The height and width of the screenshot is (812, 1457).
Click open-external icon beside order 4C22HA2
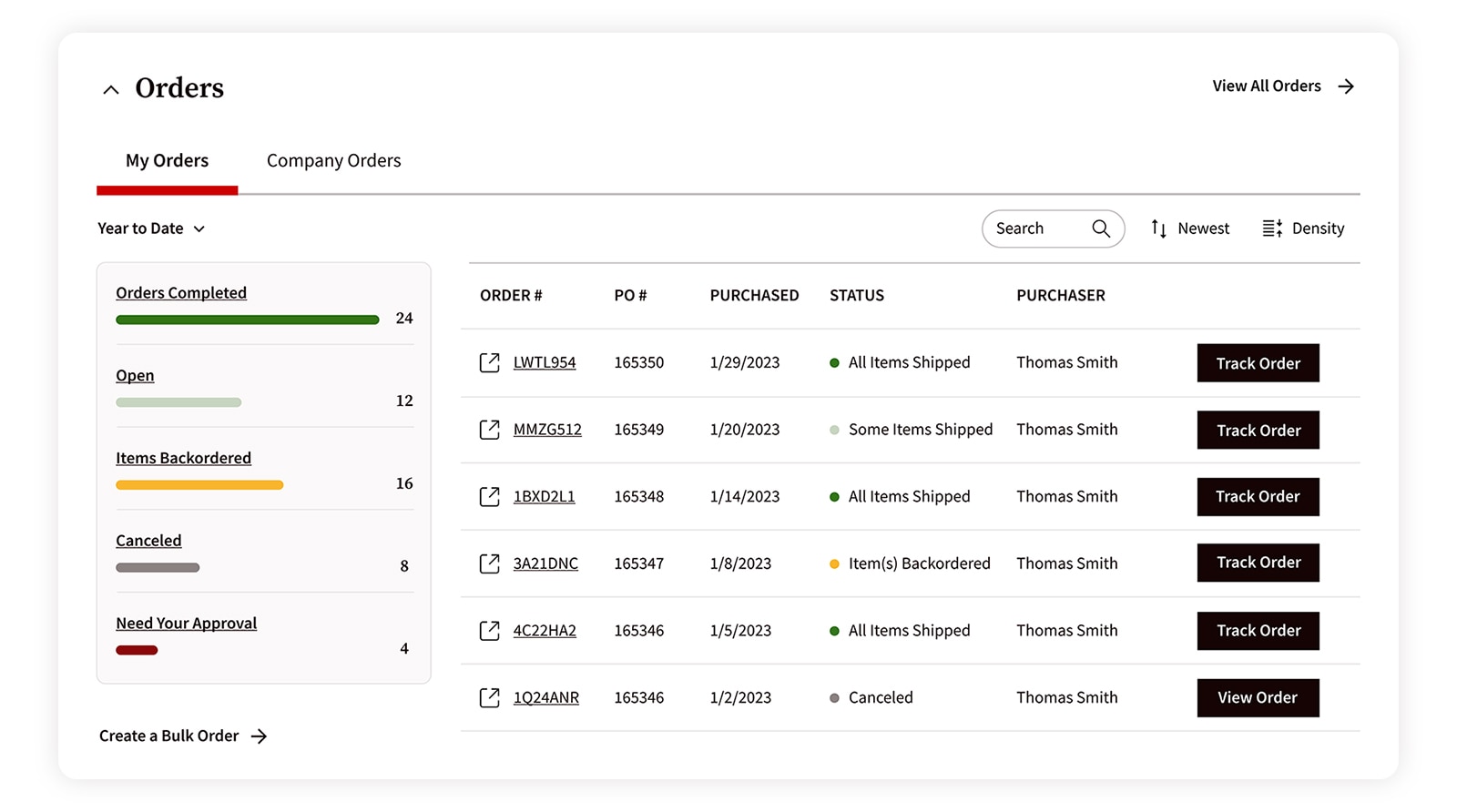point(489,630)
